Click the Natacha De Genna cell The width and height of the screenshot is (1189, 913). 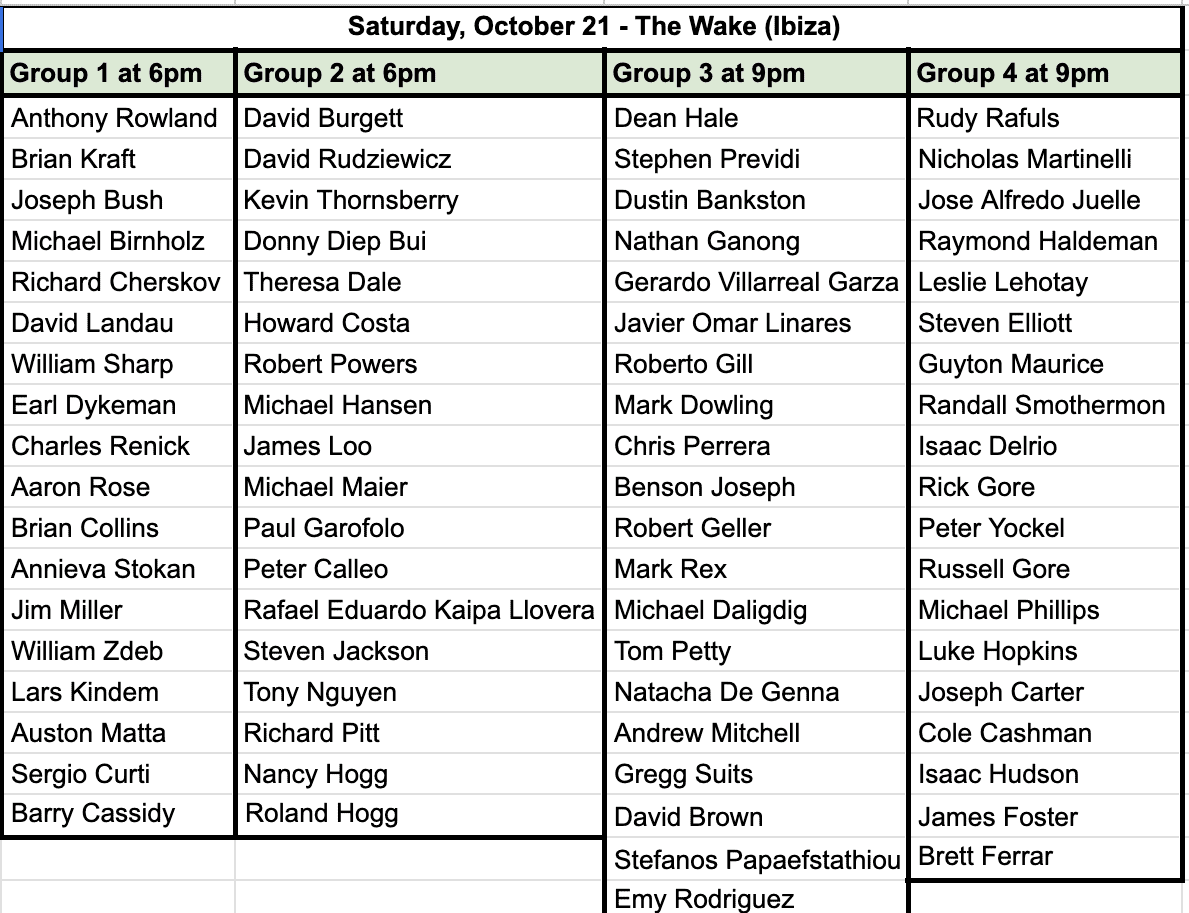click(757, 692)
